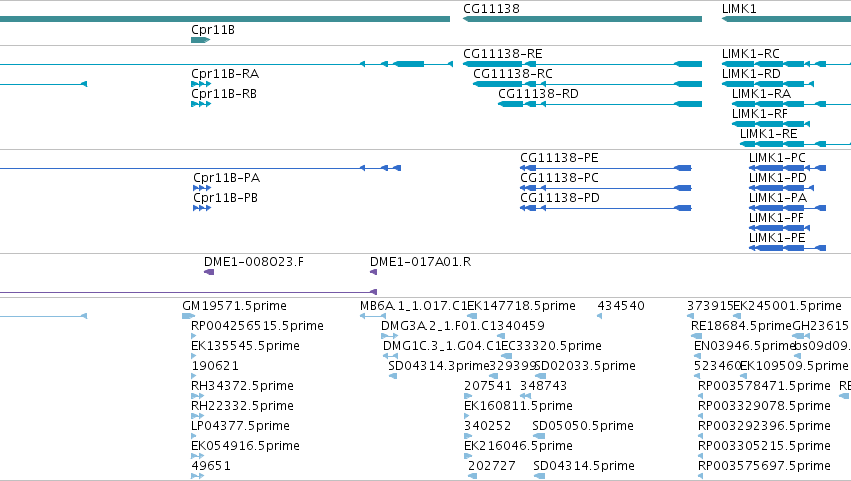This screenshot has width=851, height=481.
Task: Select protein LIMK1-PC
Action: pos(777,158)
